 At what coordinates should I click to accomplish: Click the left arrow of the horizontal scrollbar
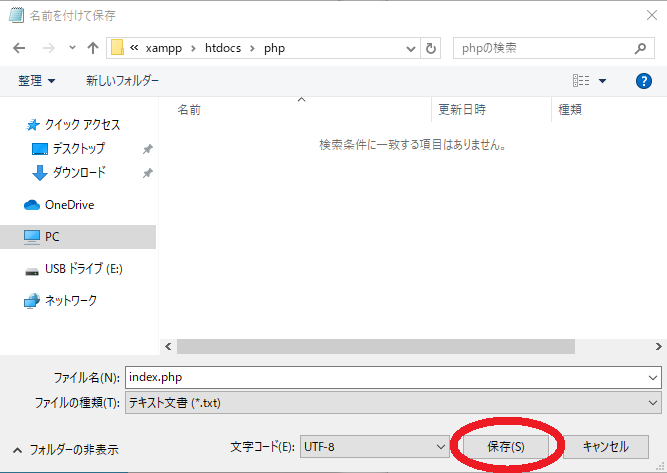(168, 347)
